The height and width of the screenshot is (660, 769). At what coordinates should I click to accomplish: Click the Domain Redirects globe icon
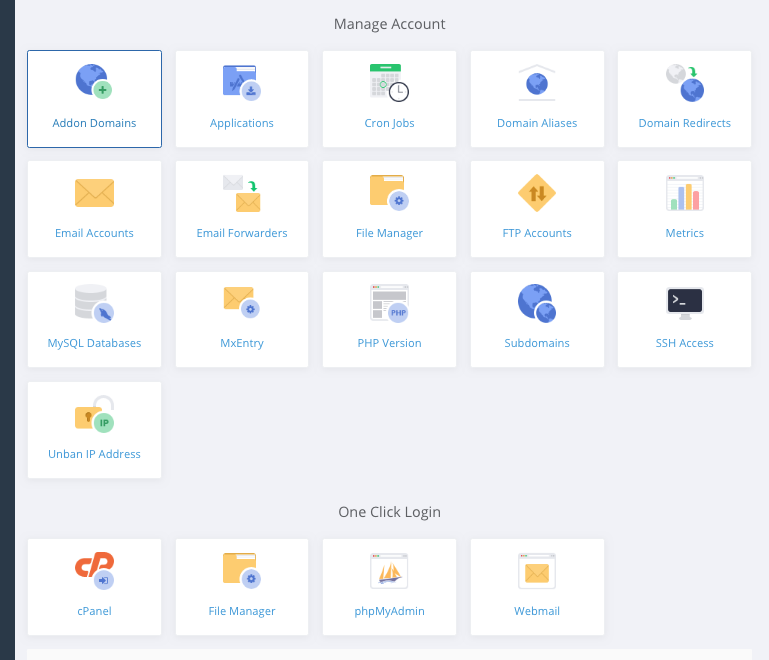point(685,82)
